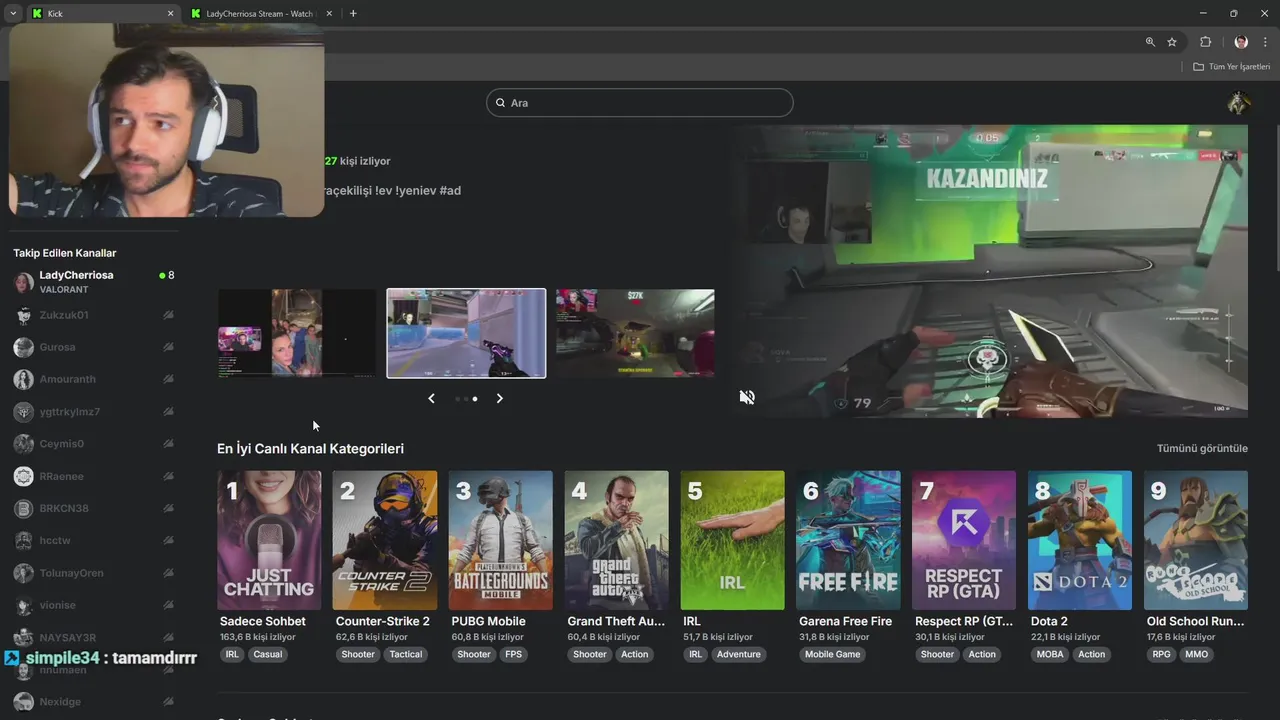Screen dimensions: 1280x720
Task: Open Nexidge channel in sidebar
Action: 94,702
